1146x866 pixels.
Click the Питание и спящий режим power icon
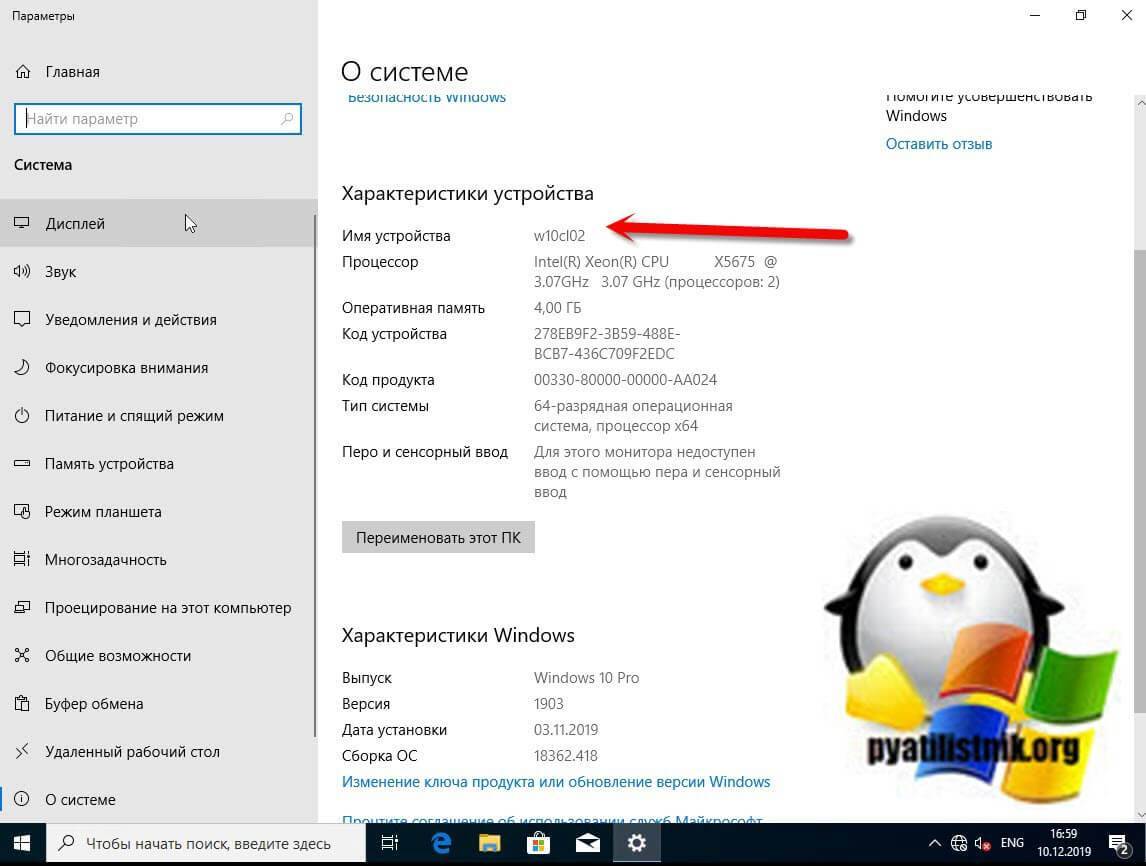(x=22, y=416)
